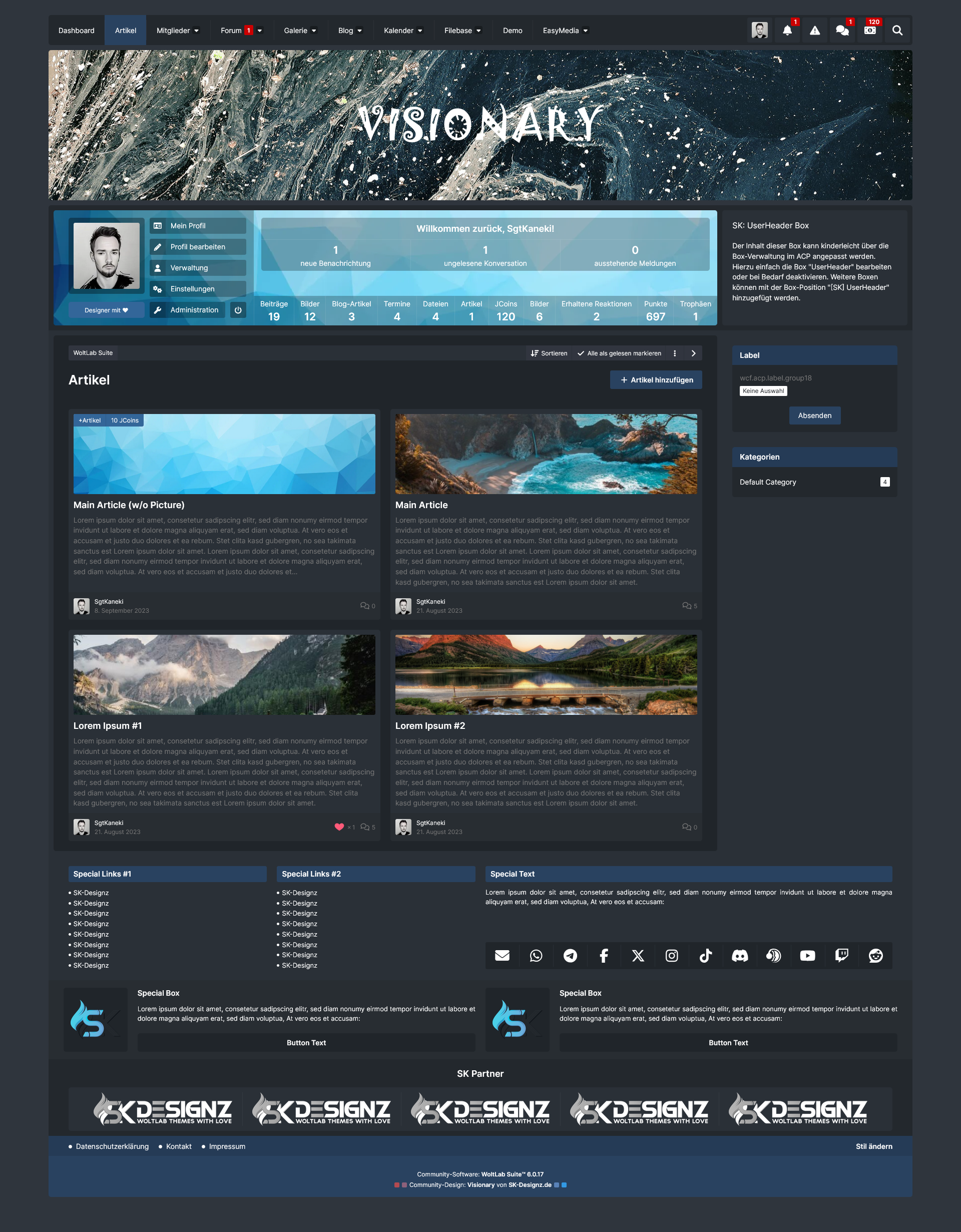The width and height of the screenshot is (961, 1232).
Task: Click the blue style color square in footer
Action: [x=564, y=1184]
